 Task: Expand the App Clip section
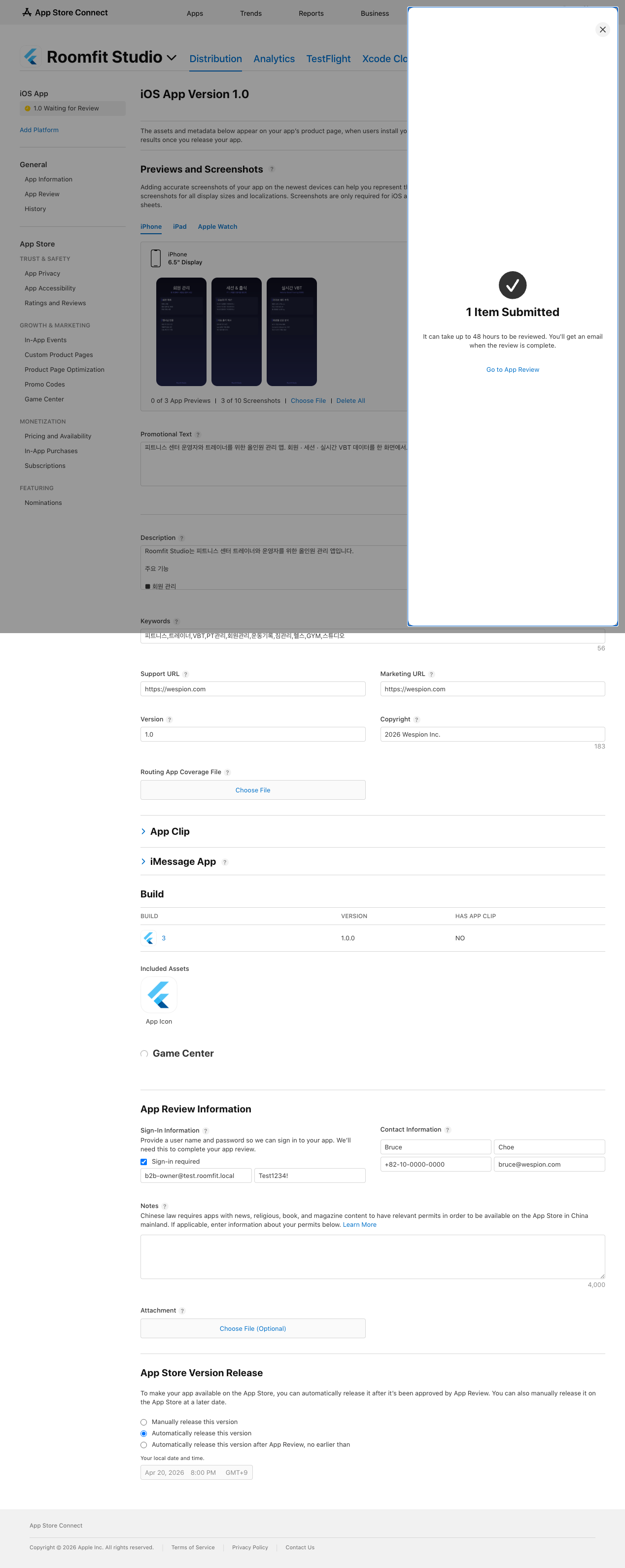143,831
